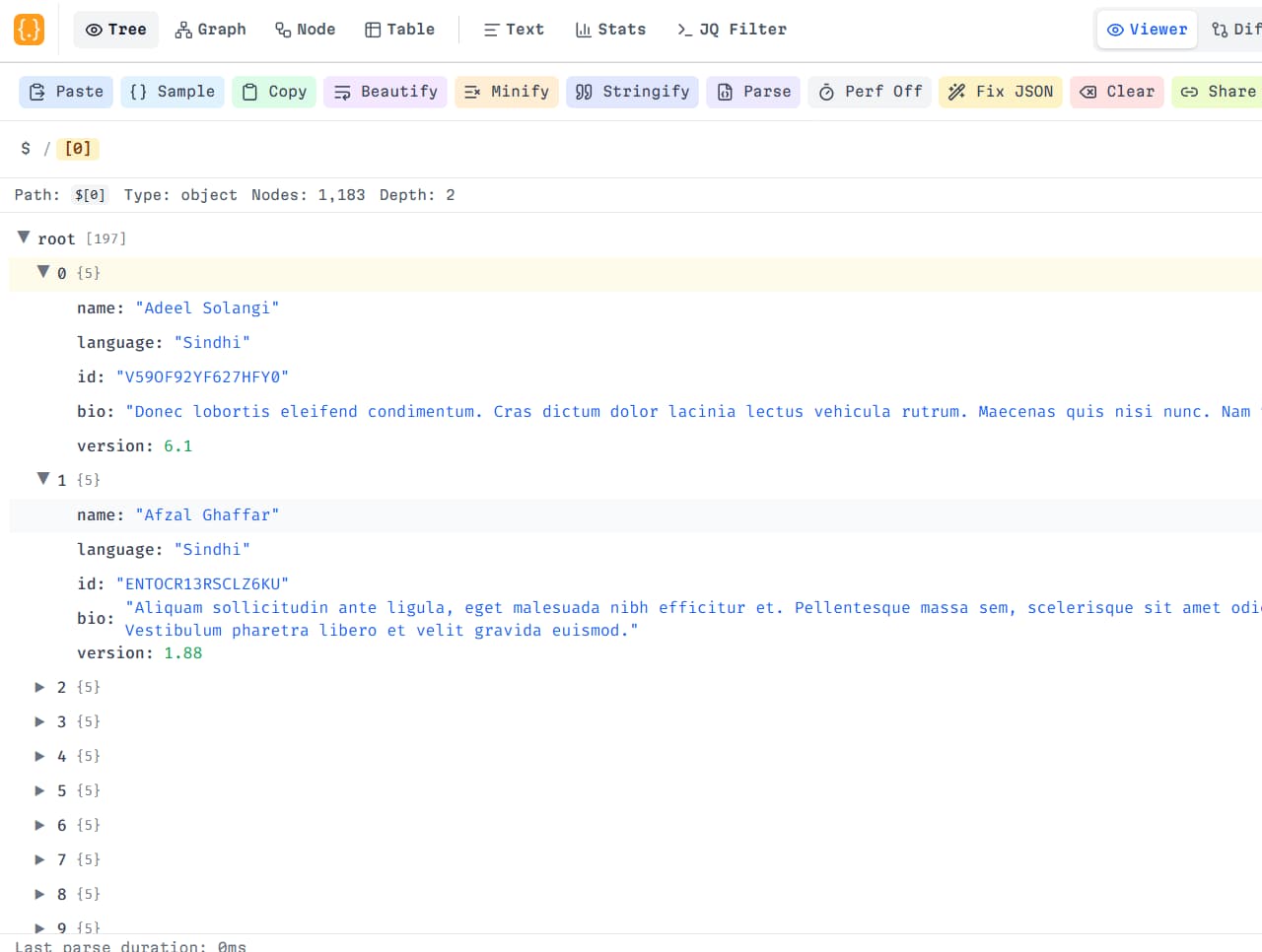Run Fix JSON
1262x952 pixels.
(1001, 92)
